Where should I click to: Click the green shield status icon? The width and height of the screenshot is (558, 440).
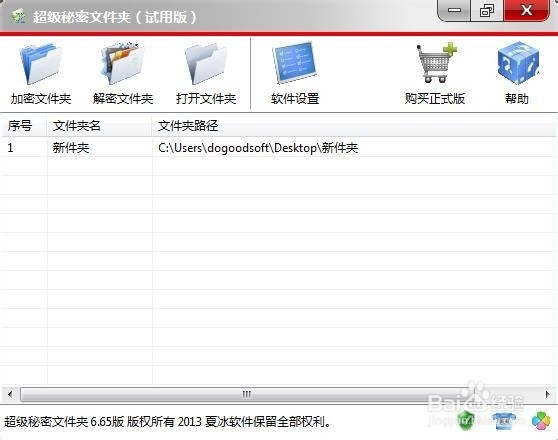click(x=466, y=420)
